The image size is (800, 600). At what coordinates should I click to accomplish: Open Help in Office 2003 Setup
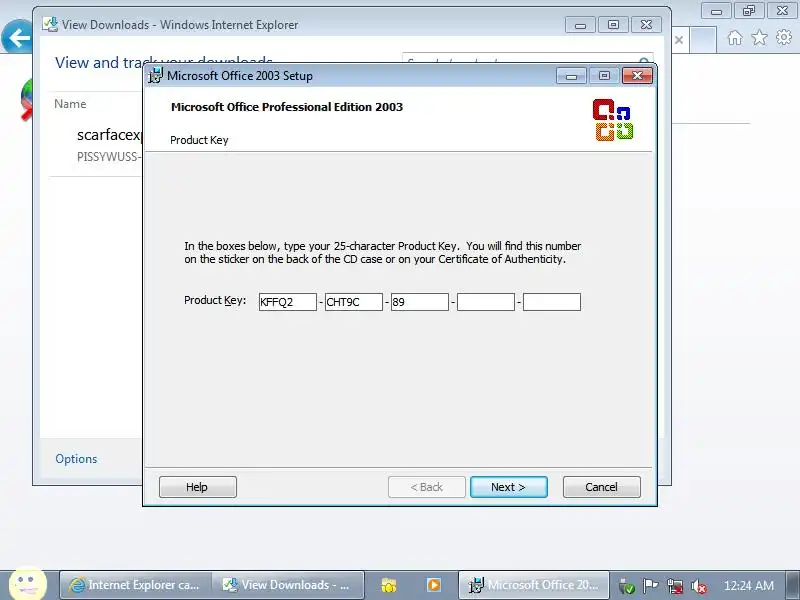point(197,487)
